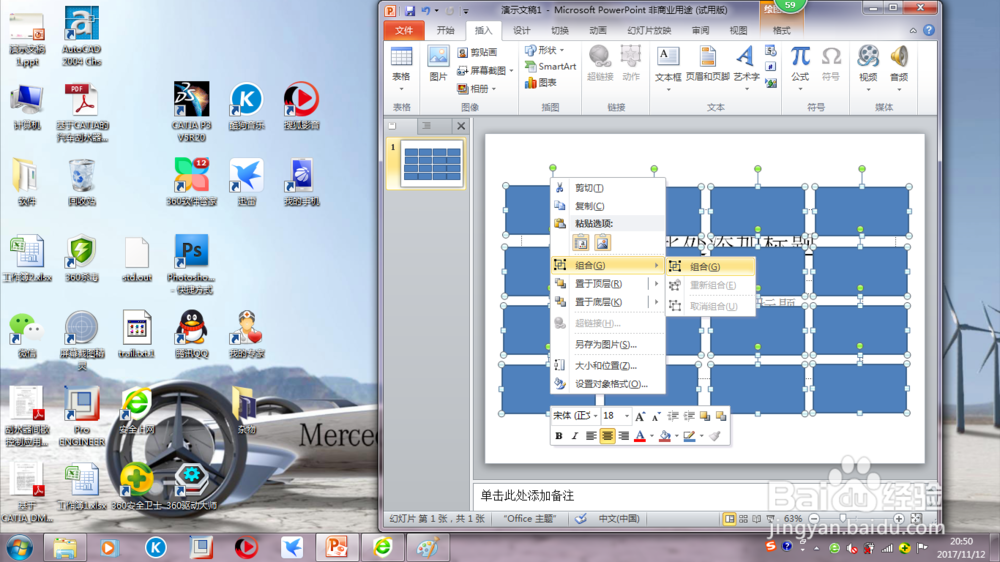Switch to the 动画 animations tab
Screen dimensions: 1000x562
pyautogui.click(x=598, y=31)
